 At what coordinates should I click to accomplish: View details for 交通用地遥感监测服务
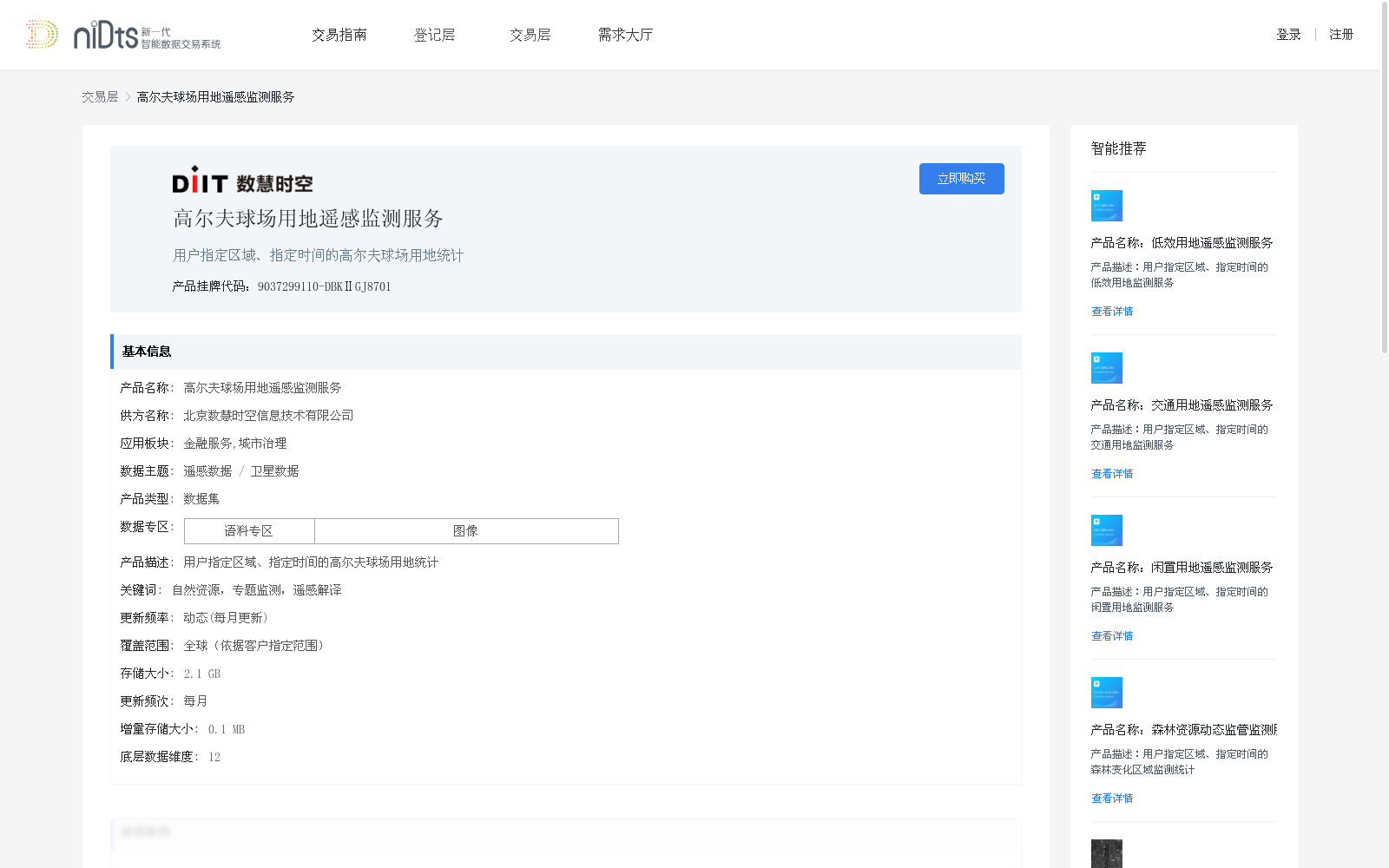coord(1112,474)
